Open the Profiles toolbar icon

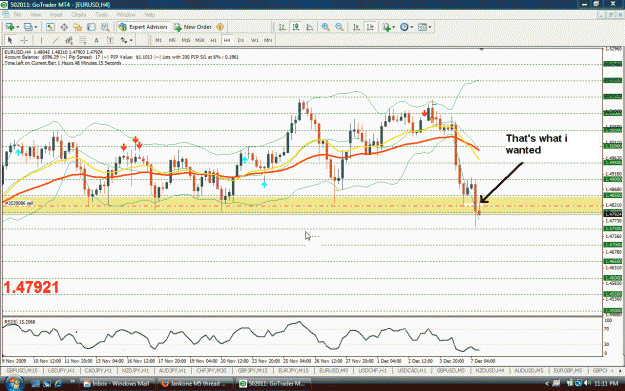pyautogui.click(x=28, y=27)
